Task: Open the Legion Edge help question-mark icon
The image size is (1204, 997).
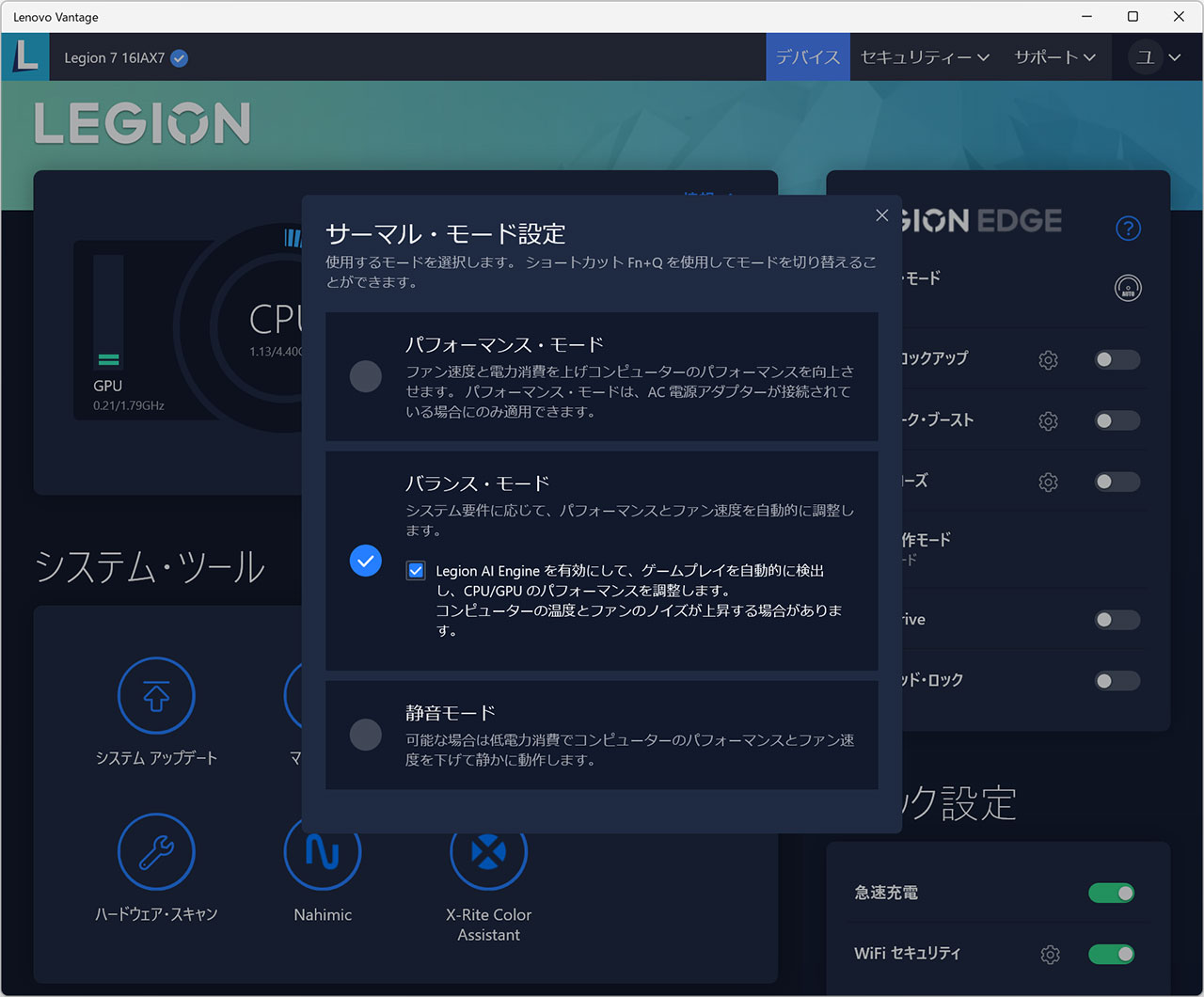Action: pos(1128,229)
